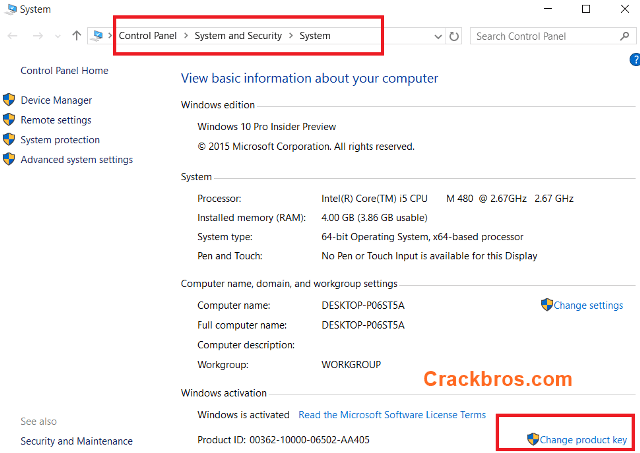Click Change settings link
This screenshot has height=453, width=640.
pyautogui.click(x=588, y=305)
